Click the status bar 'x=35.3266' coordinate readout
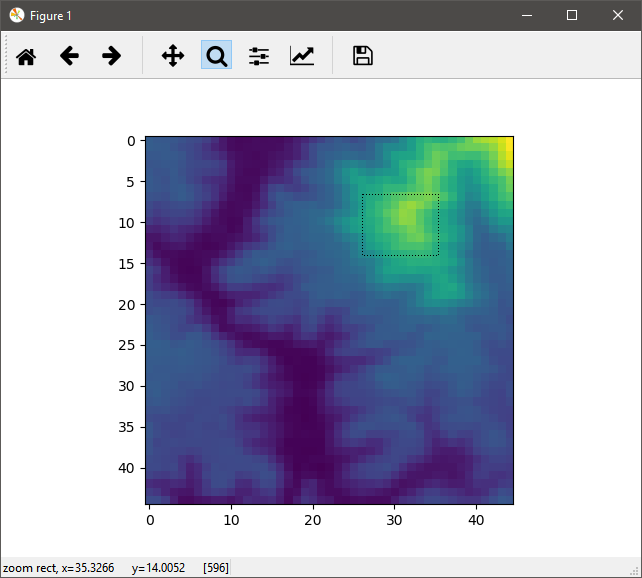 tap(88, 568)
